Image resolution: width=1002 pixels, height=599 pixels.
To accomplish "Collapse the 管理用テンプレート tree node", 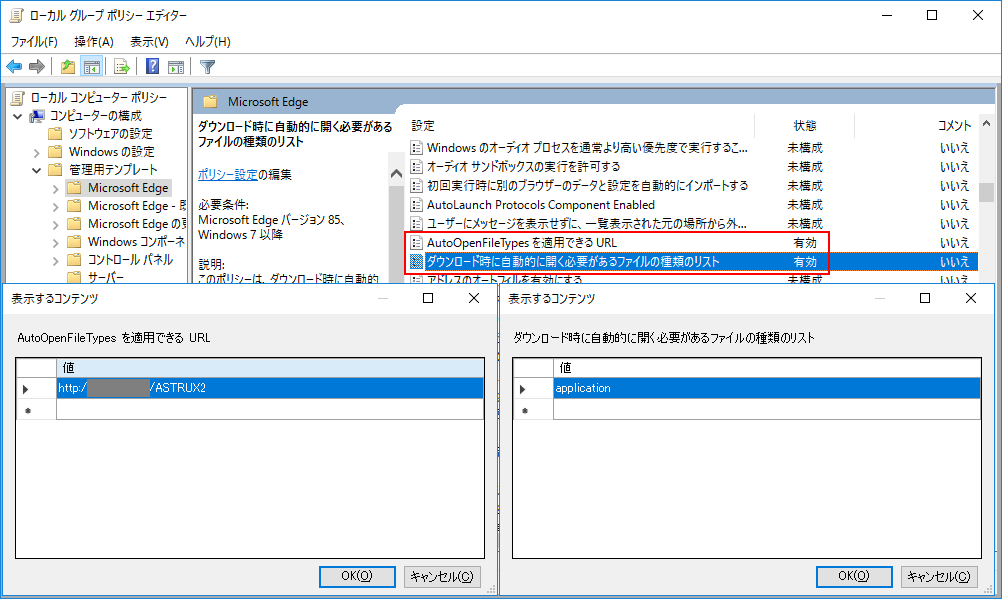I will pyautogui.click(x=36, y=170).
